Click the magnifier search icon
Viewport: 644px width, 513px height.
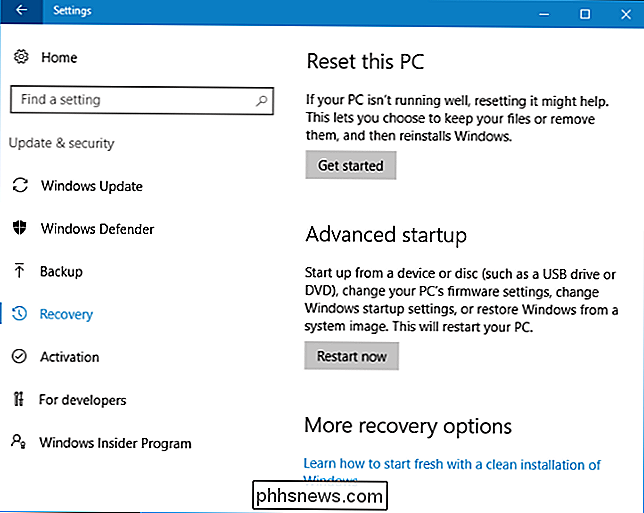point(261,101)
